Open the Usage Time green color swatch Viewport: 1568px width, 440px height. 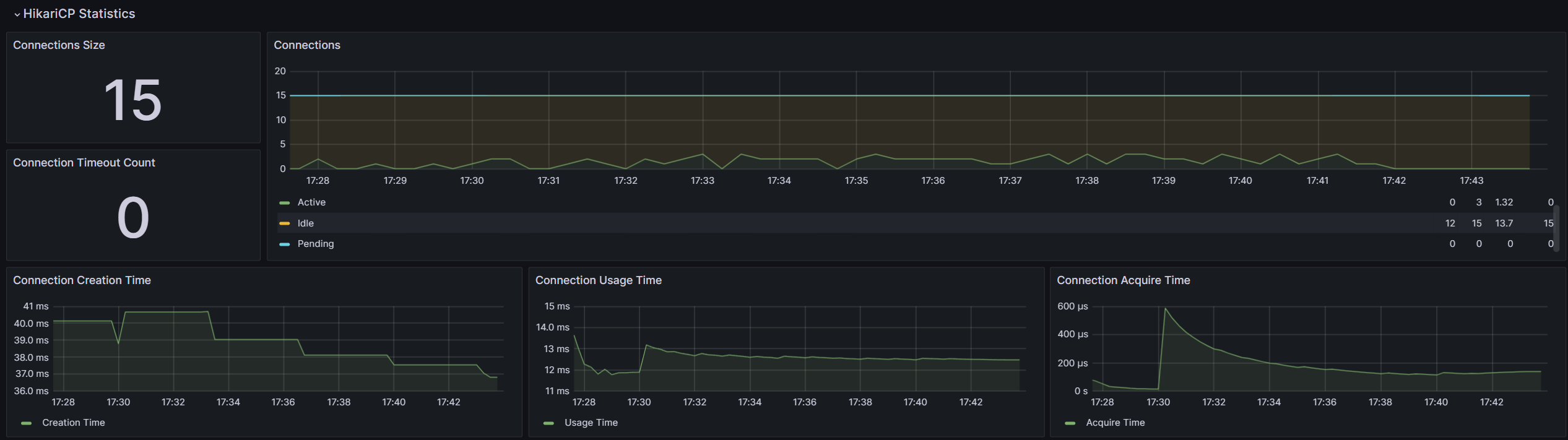(548, 423)
